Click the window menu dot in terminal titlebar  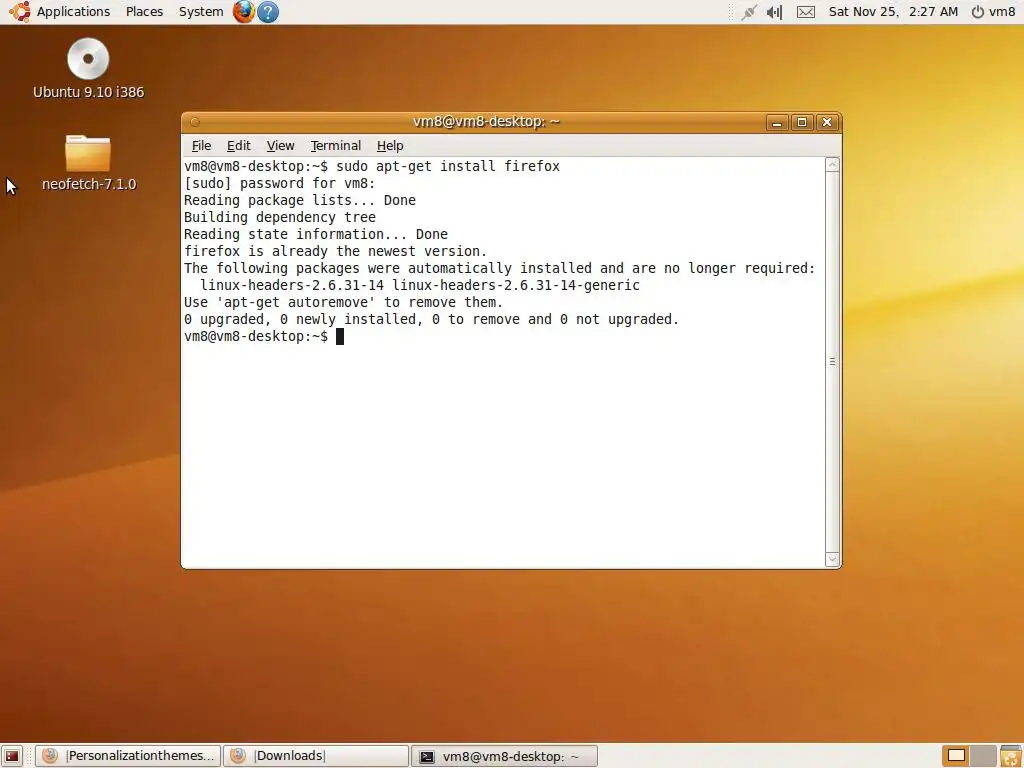[x=195, y=121]
